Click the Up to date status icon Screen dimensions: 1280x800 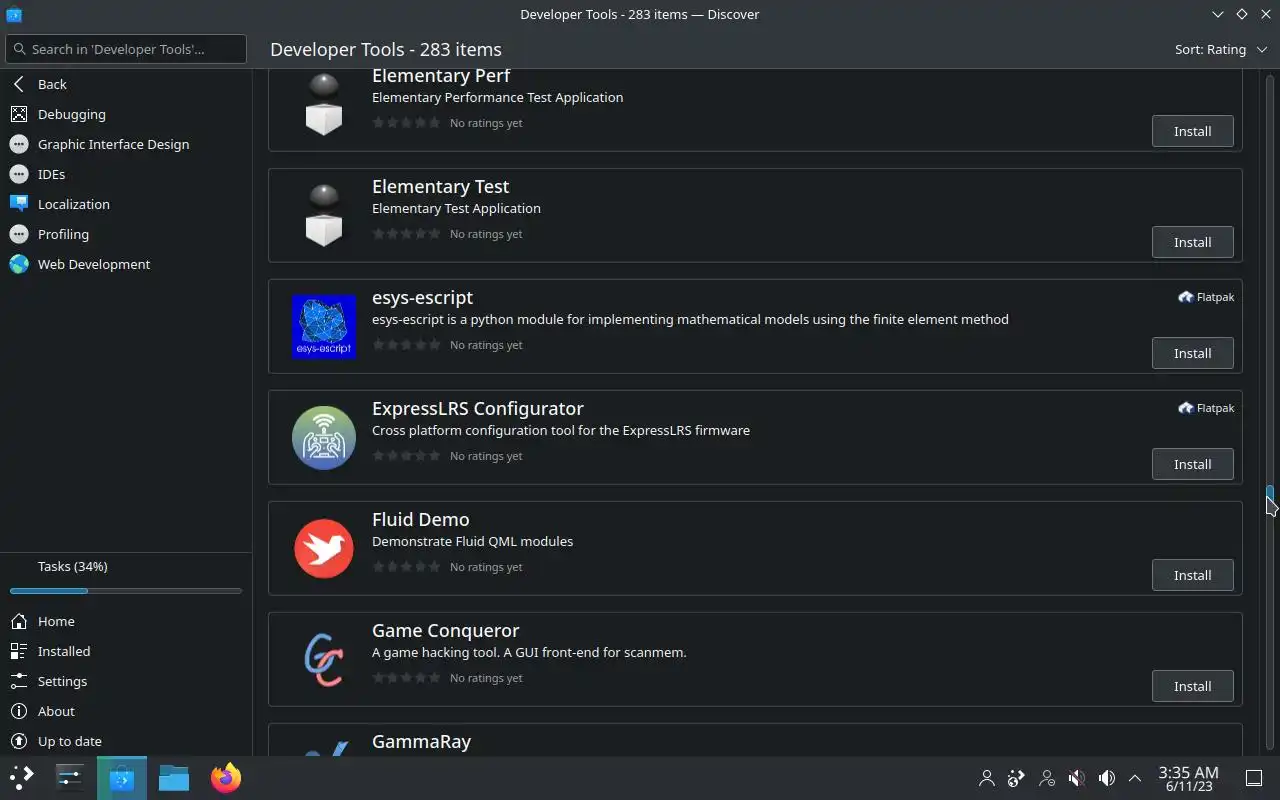[x=19, y=741]
